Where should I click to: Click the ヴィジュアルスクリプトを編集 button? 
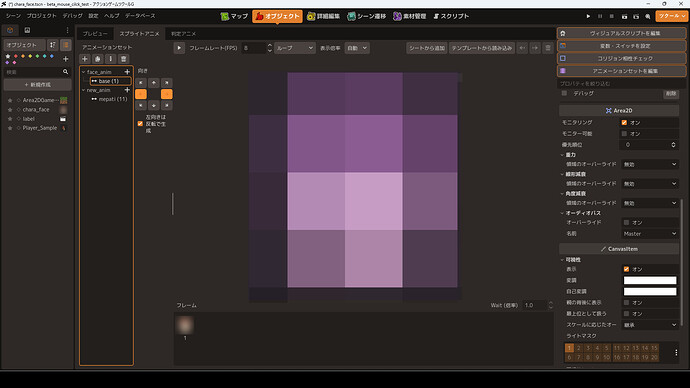621,33
